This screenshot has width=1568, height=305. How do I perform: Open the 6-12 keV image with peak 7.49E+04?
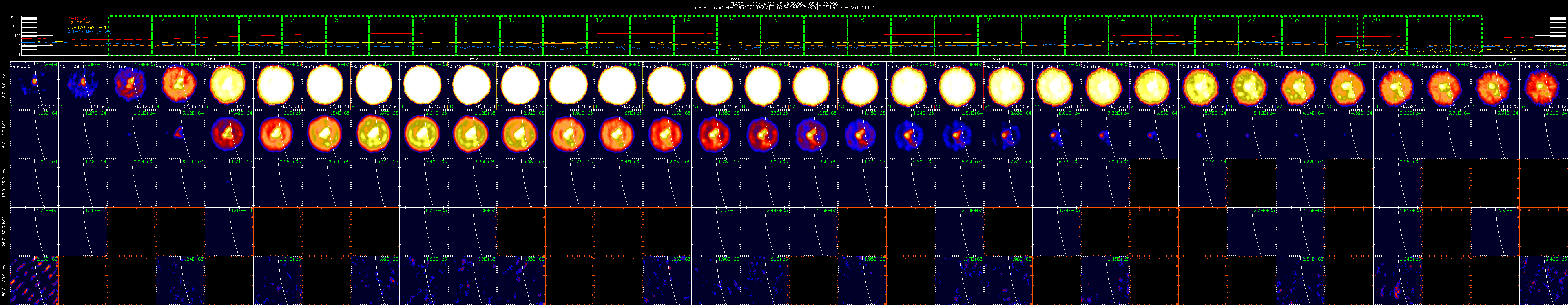coord(229,134)
